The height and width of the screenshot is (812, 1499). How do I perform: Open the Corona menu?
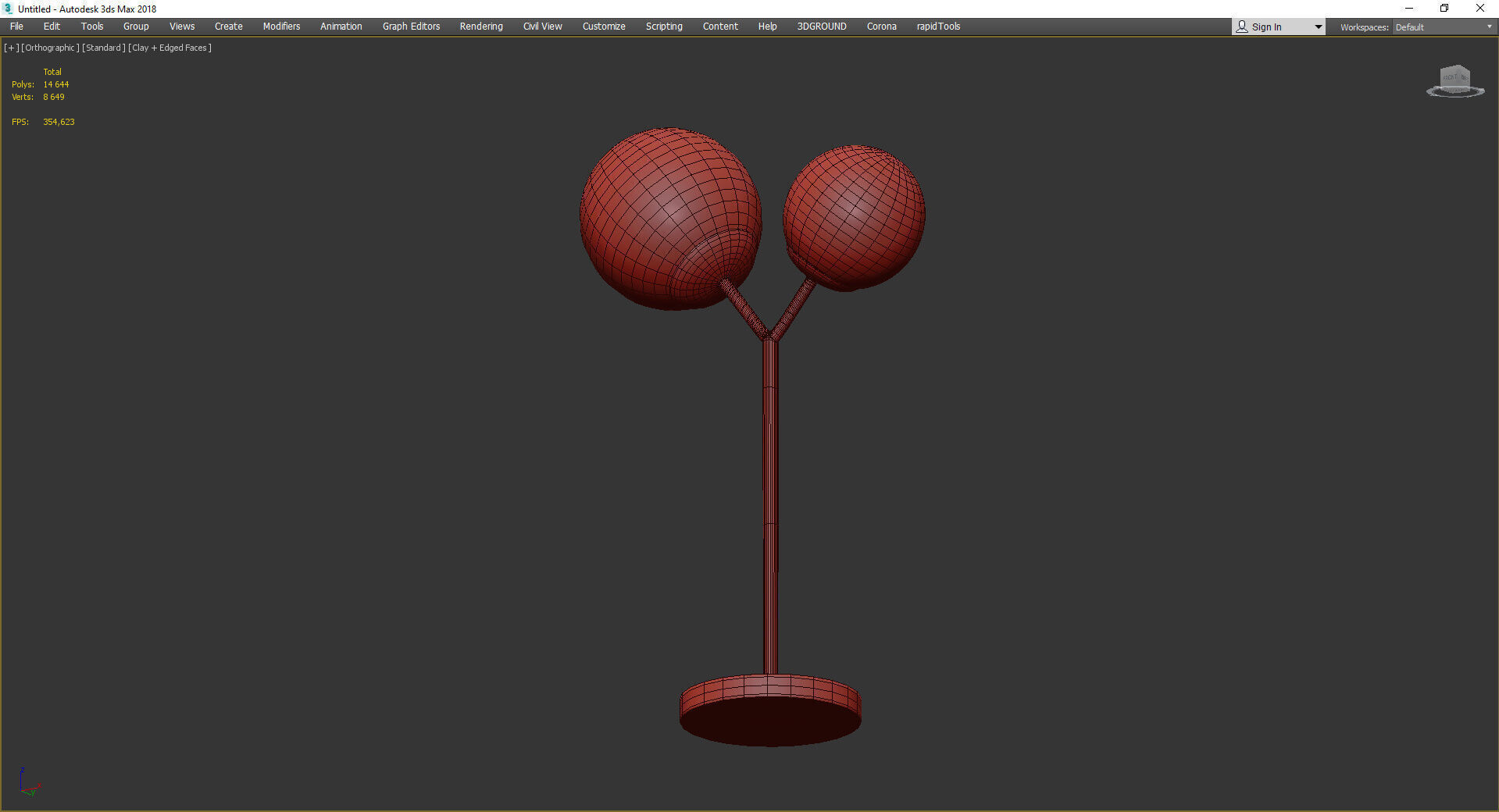pos(882,27)
